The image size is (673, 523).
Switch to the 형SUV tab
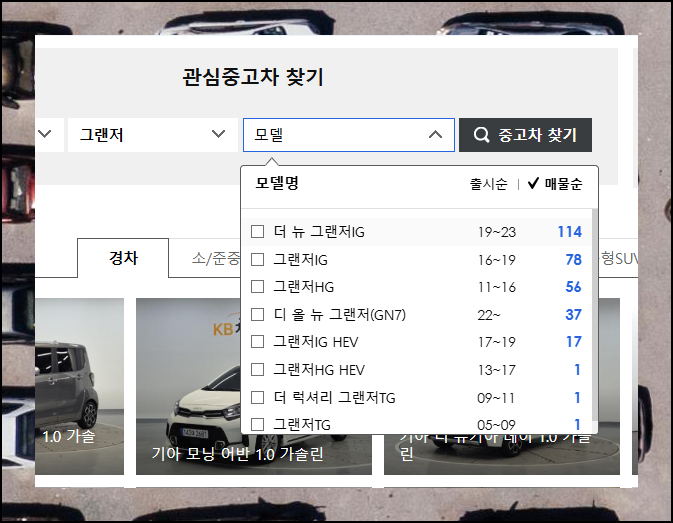(618, 258)
